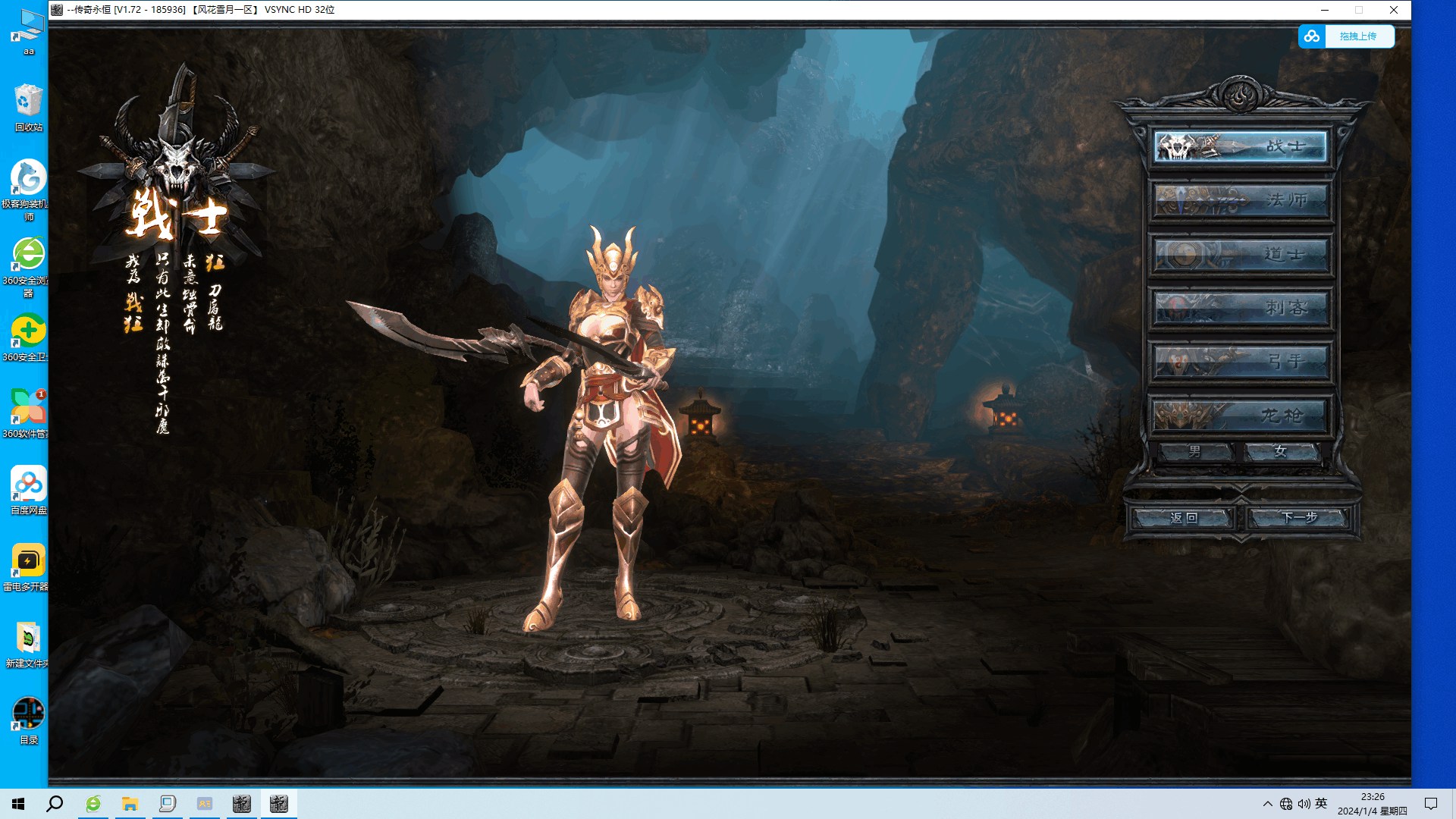Screen dimensions: 1456x819
Task: Open File Explorer from taskbar
Action: click(130, 804)
